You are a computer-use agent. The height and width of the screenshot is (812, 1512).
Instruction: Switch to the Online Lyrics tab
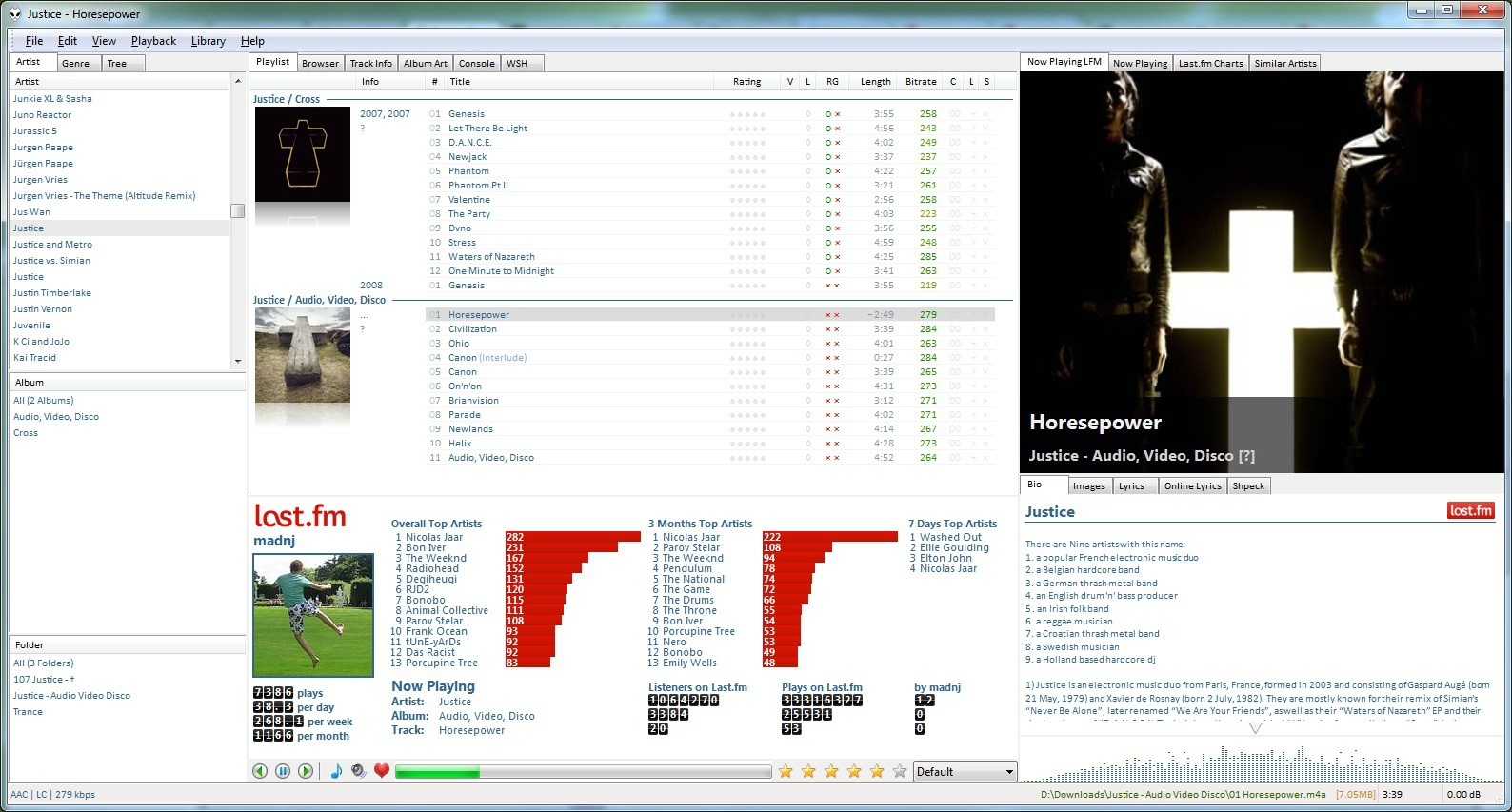[1192, 486]
